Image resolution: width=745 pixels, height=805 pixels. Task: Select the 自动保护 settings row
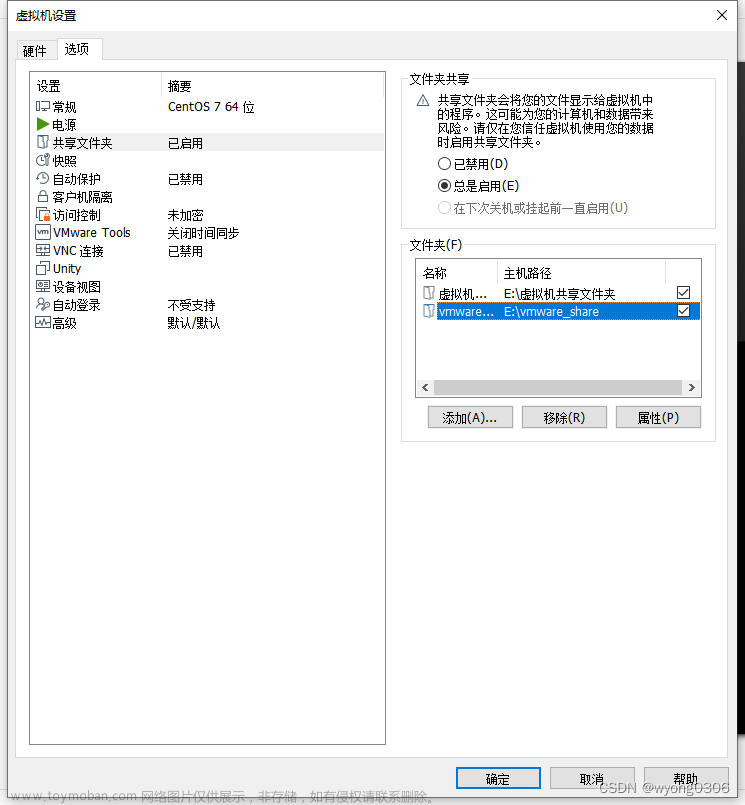207,178
